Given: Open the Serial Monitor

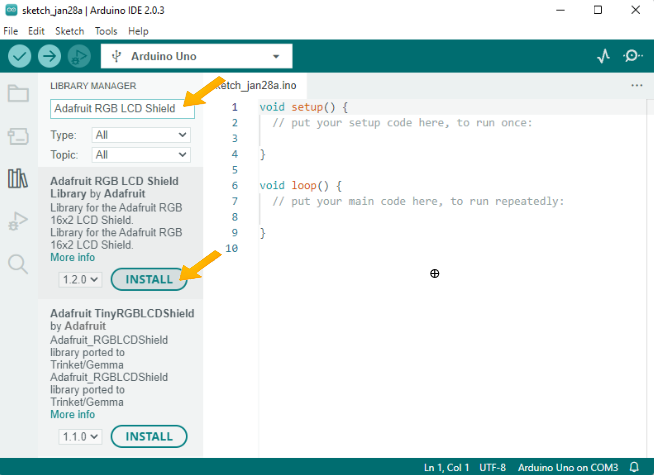Looking at the screenshot, I should tap(633, 56).
